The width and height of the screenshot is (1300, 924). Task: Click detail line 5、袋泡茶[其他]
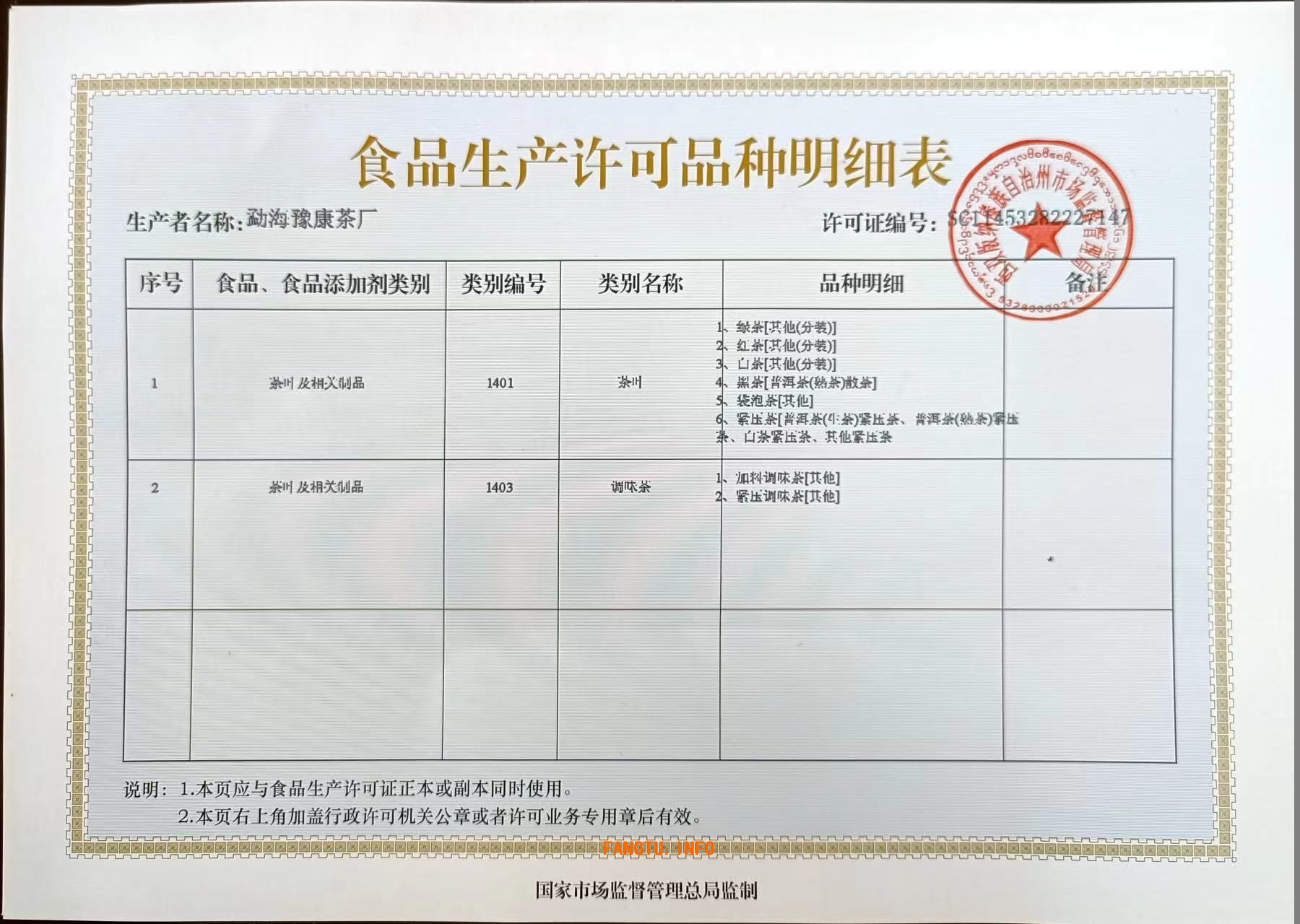(x=764, y=401)
